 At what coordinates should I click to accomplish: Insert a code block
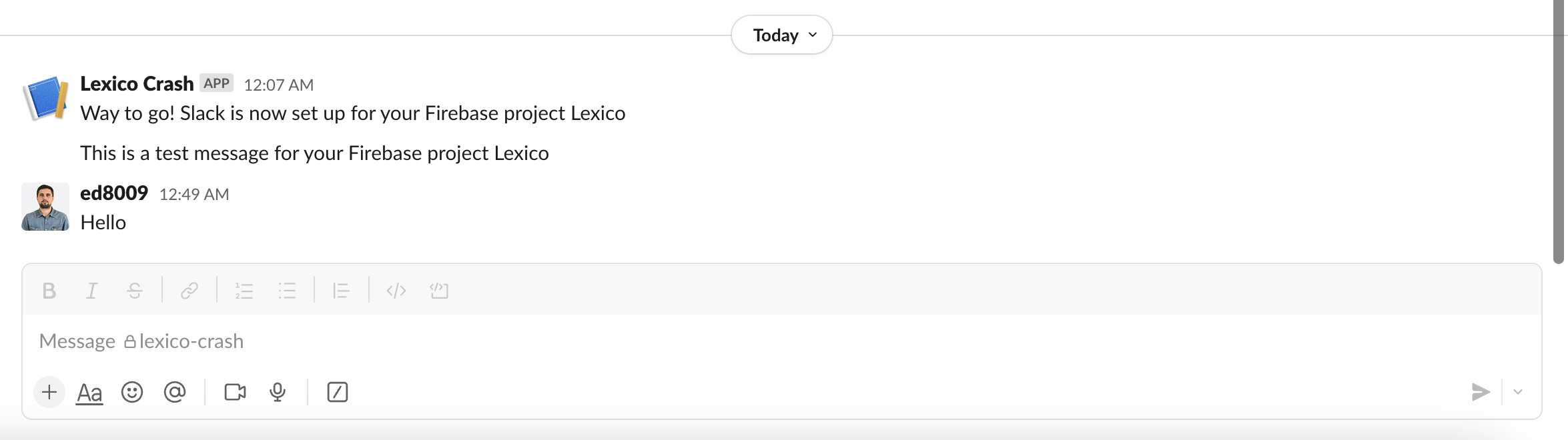[439, 291]
